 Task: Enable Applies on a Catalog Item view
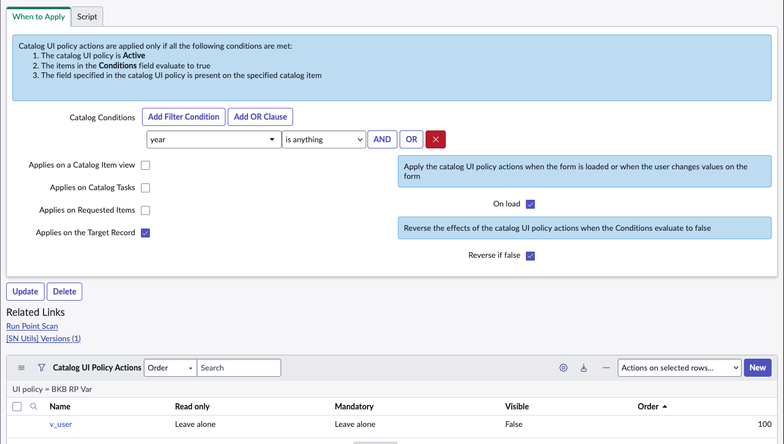point(145,165)
